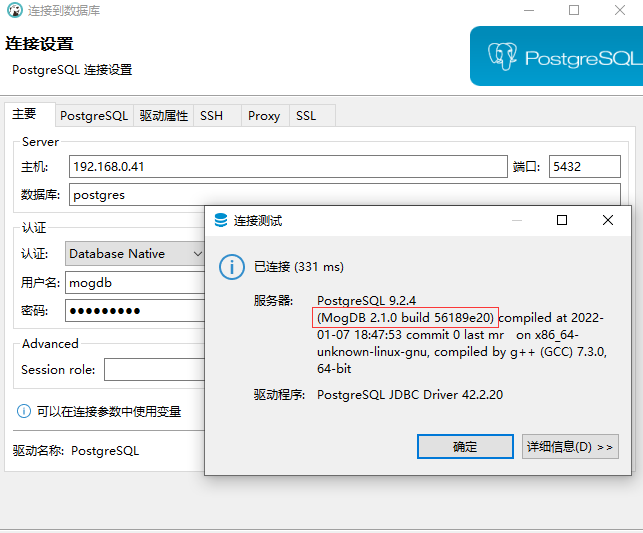This screenshot has width=643, height=533.
Task: Close the 连接到数据库 window
Action: [620, 10]
